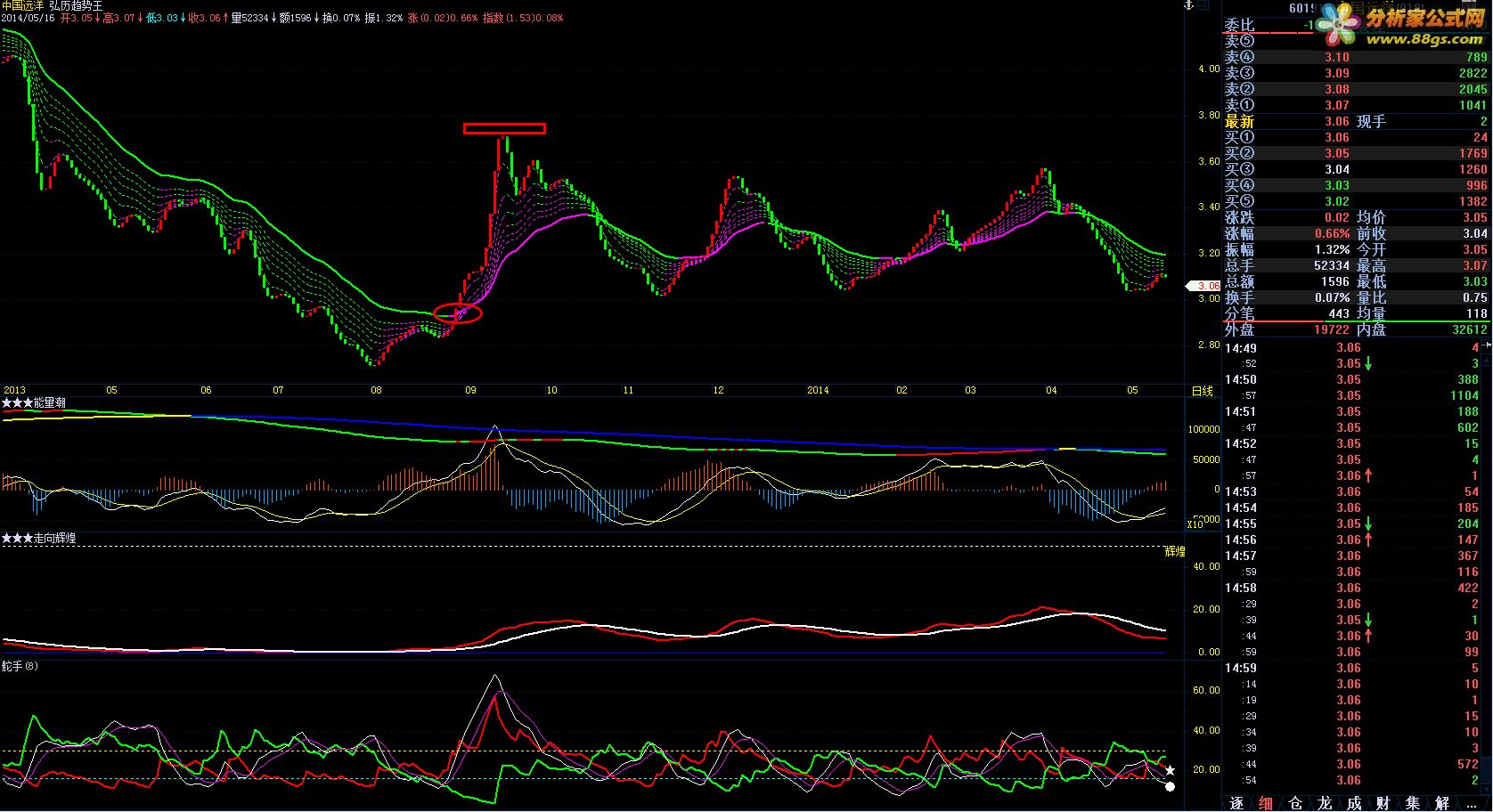This screenshot has height=812, width=1493.
Task: Click the current price tag 3.06 on axis
Action: 1203,286
